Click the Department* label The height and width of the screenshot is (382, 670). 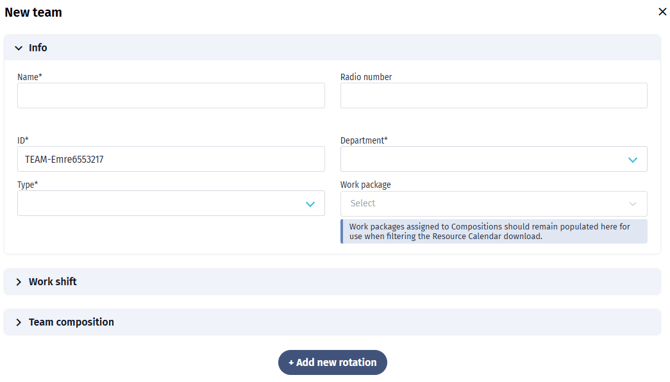pyautogui.click(x=364, y=141)
